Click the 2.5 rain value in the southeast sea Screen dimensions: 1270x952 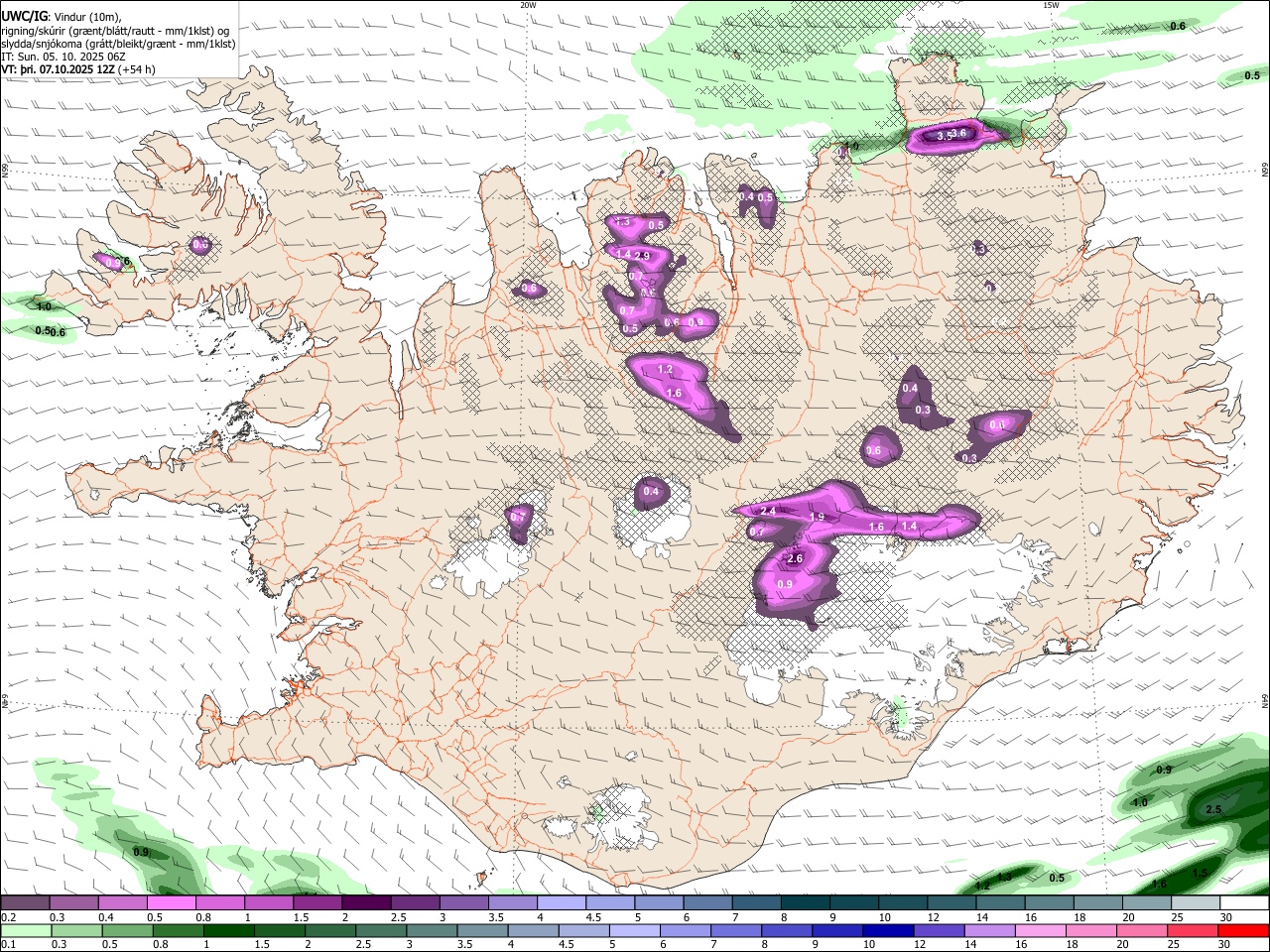tap(1212, 810)
